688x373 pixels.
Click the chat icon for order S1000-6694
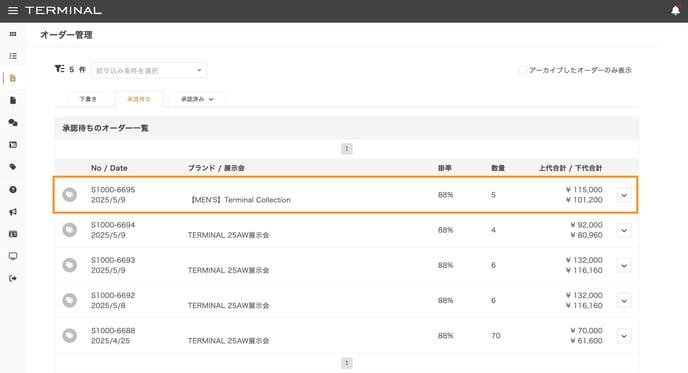69,230
